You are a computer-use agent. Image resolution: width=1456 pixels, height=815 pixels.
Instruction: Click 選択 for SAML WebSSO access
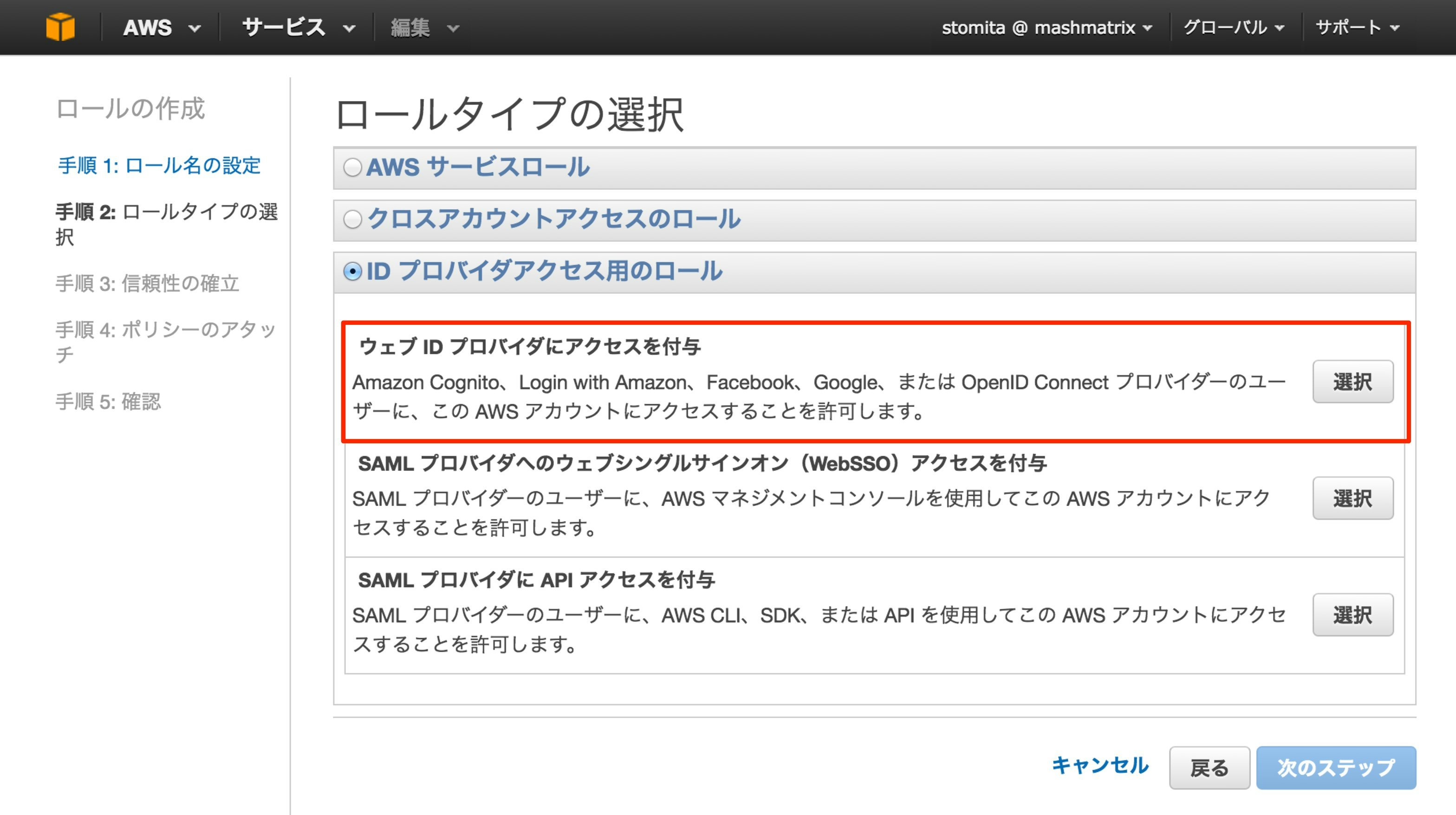pos(1352,498)
